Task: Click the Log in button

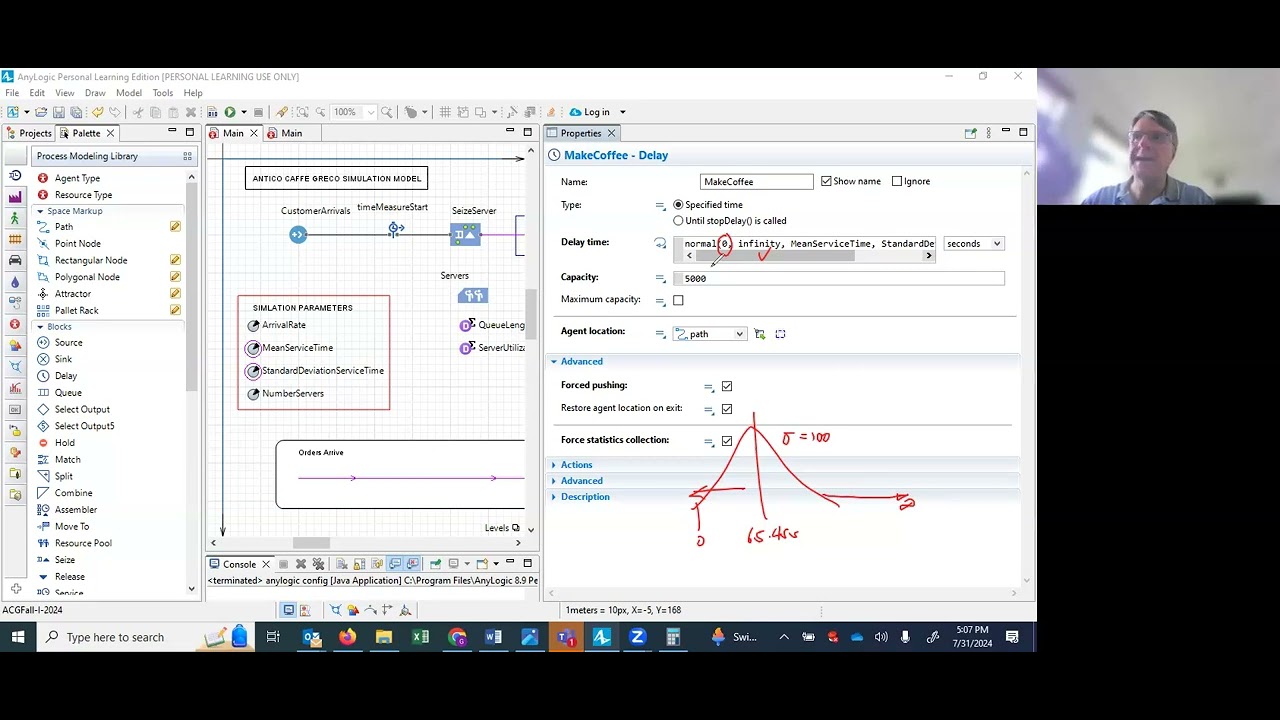Action: tap(590, 112)
